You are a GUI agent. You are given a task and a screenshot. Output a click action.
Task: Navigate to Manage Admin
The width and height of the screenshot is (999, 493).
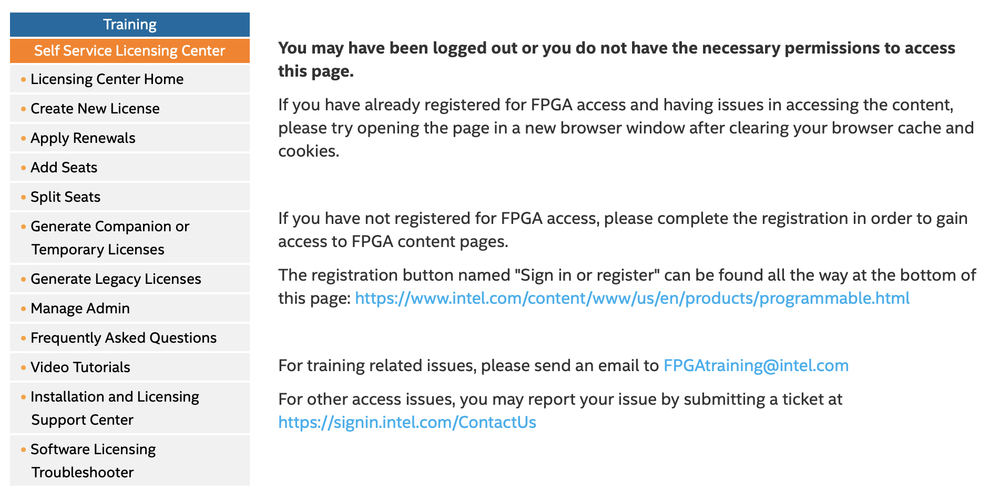(x=80, y=308)
